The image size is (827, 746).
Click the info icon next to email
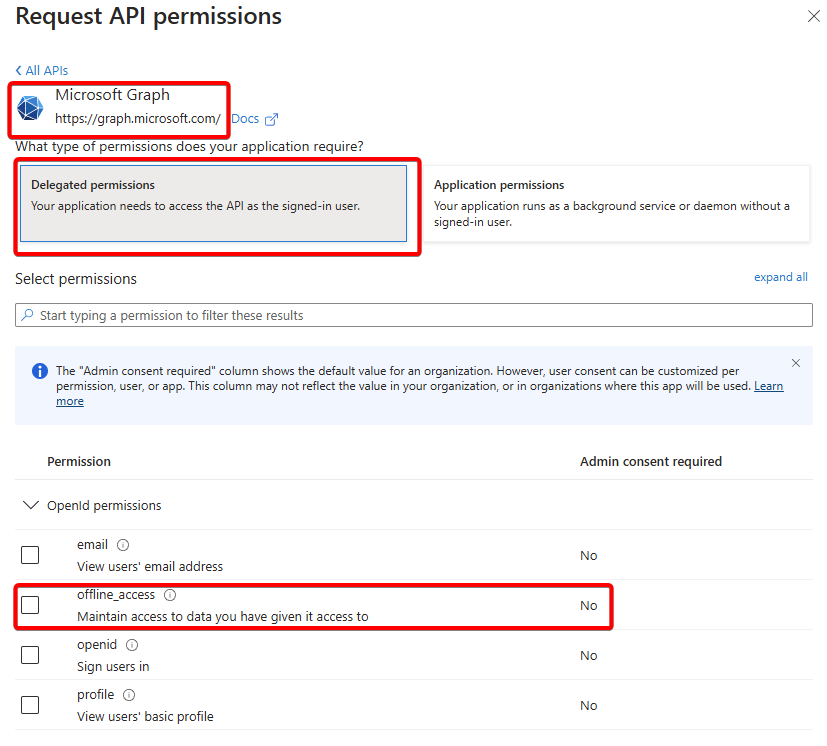tap(123, 544)
